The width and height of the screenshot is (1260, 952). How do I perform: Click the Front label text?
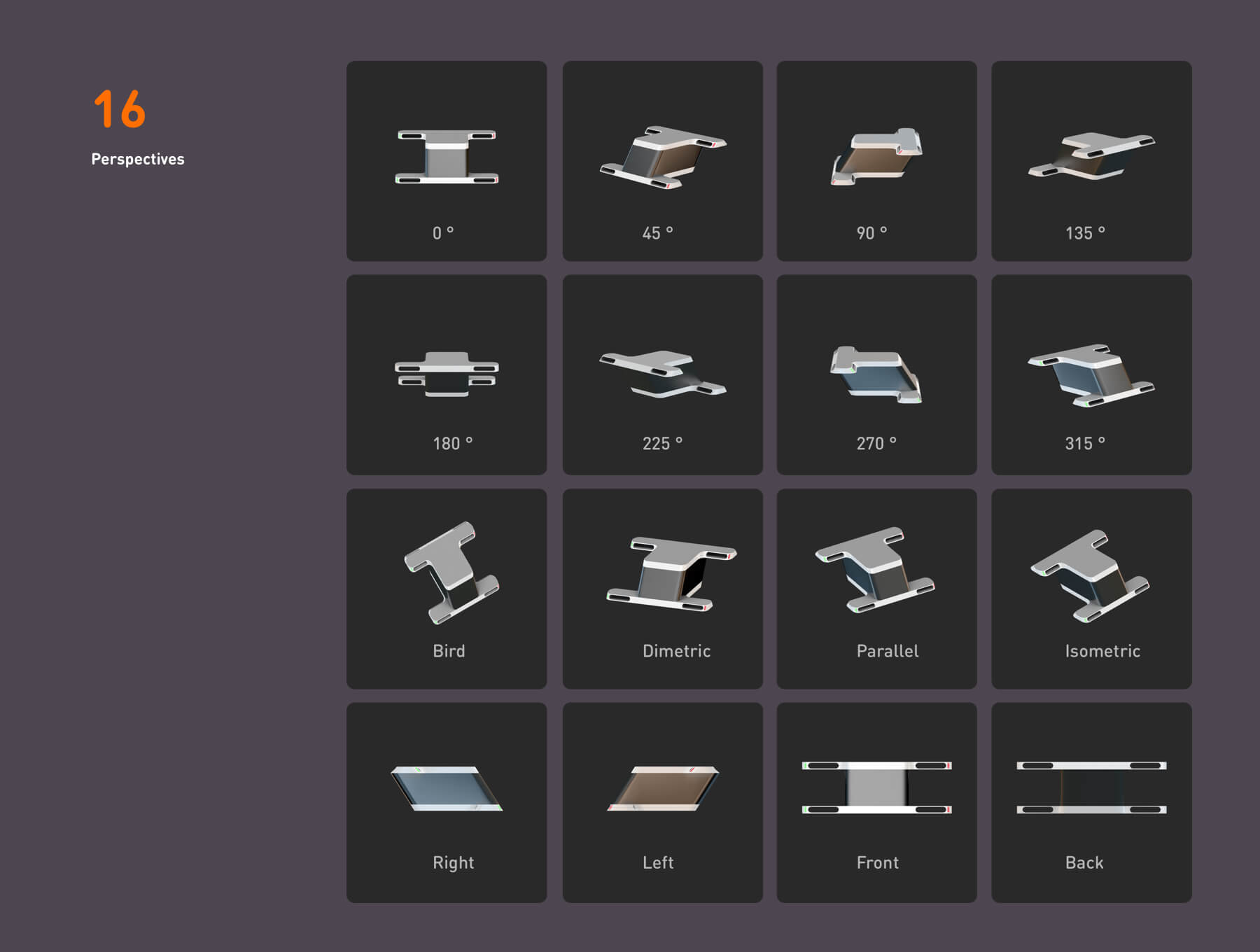877,862
